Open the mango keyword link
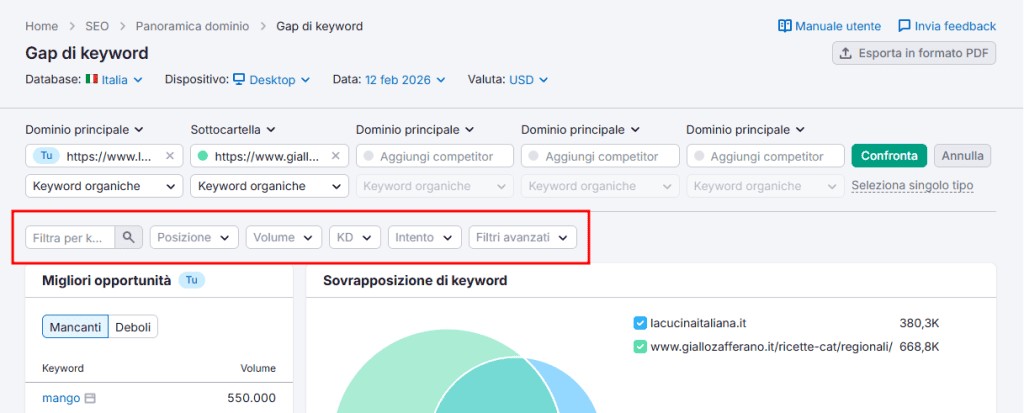The height and width of the screenshot is (413, 1024). pyautogui.click(x=61, y=398)
